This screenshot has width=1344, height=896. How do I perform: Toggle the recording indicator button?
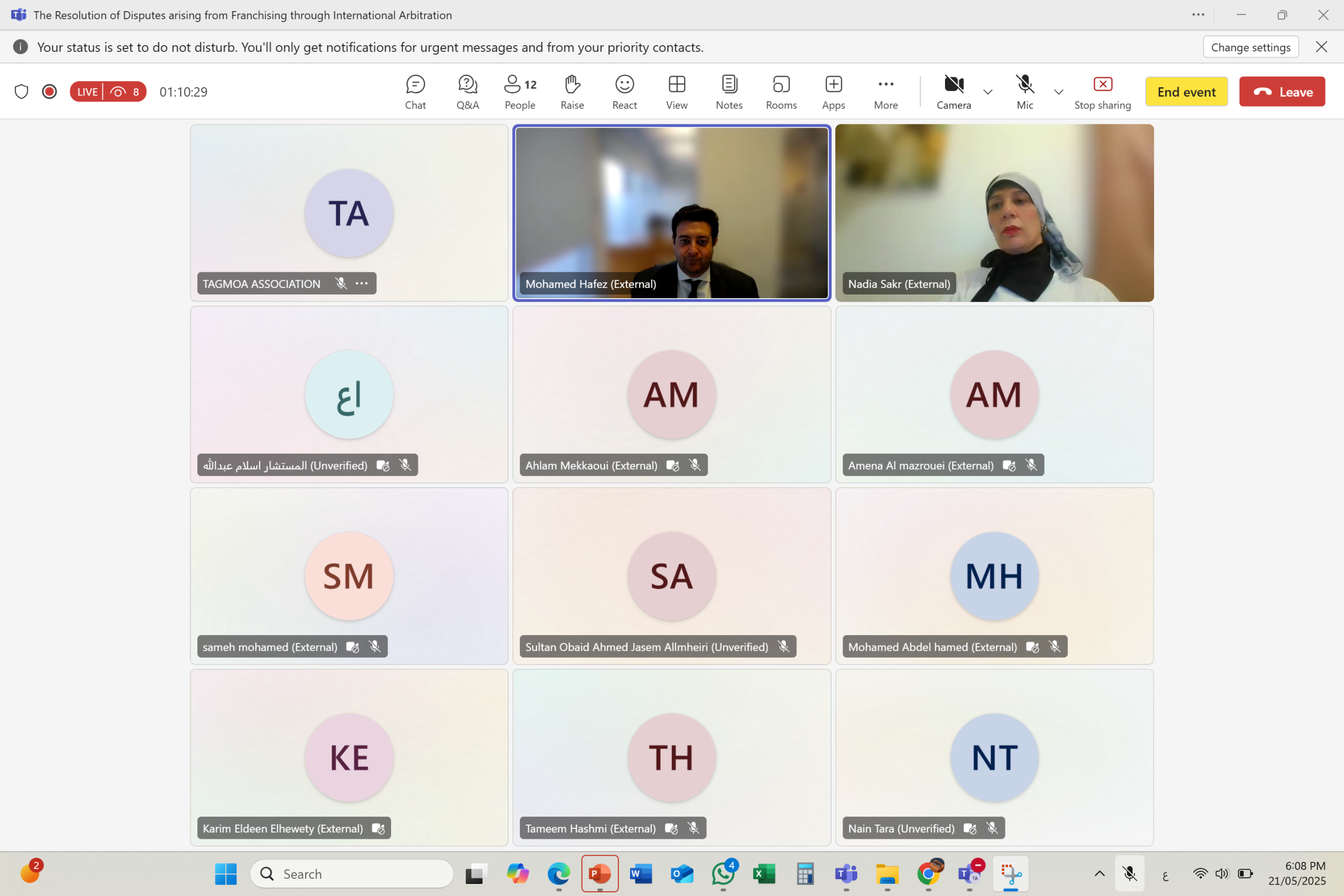click(50, 91)
